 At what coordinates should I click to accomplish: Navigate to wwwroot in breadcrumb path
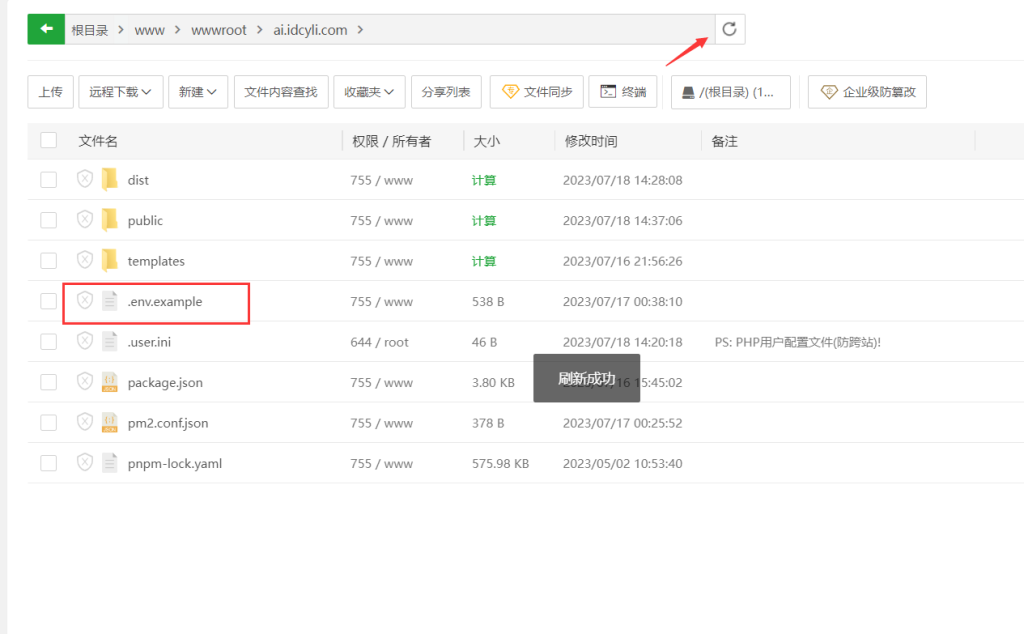(217, 30)
